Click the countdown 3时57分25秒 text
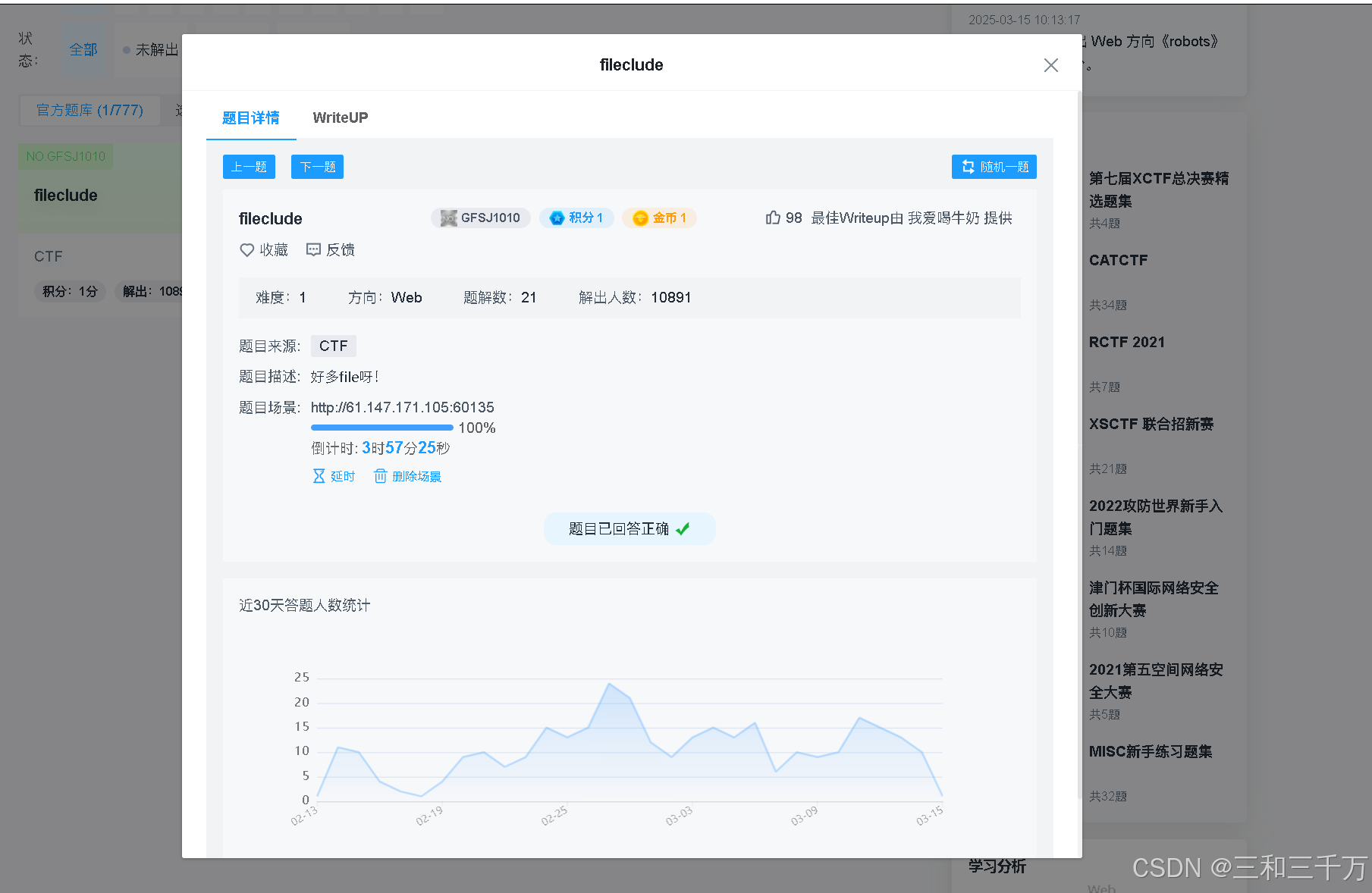1372x893 pixels. tap(406, 448)
